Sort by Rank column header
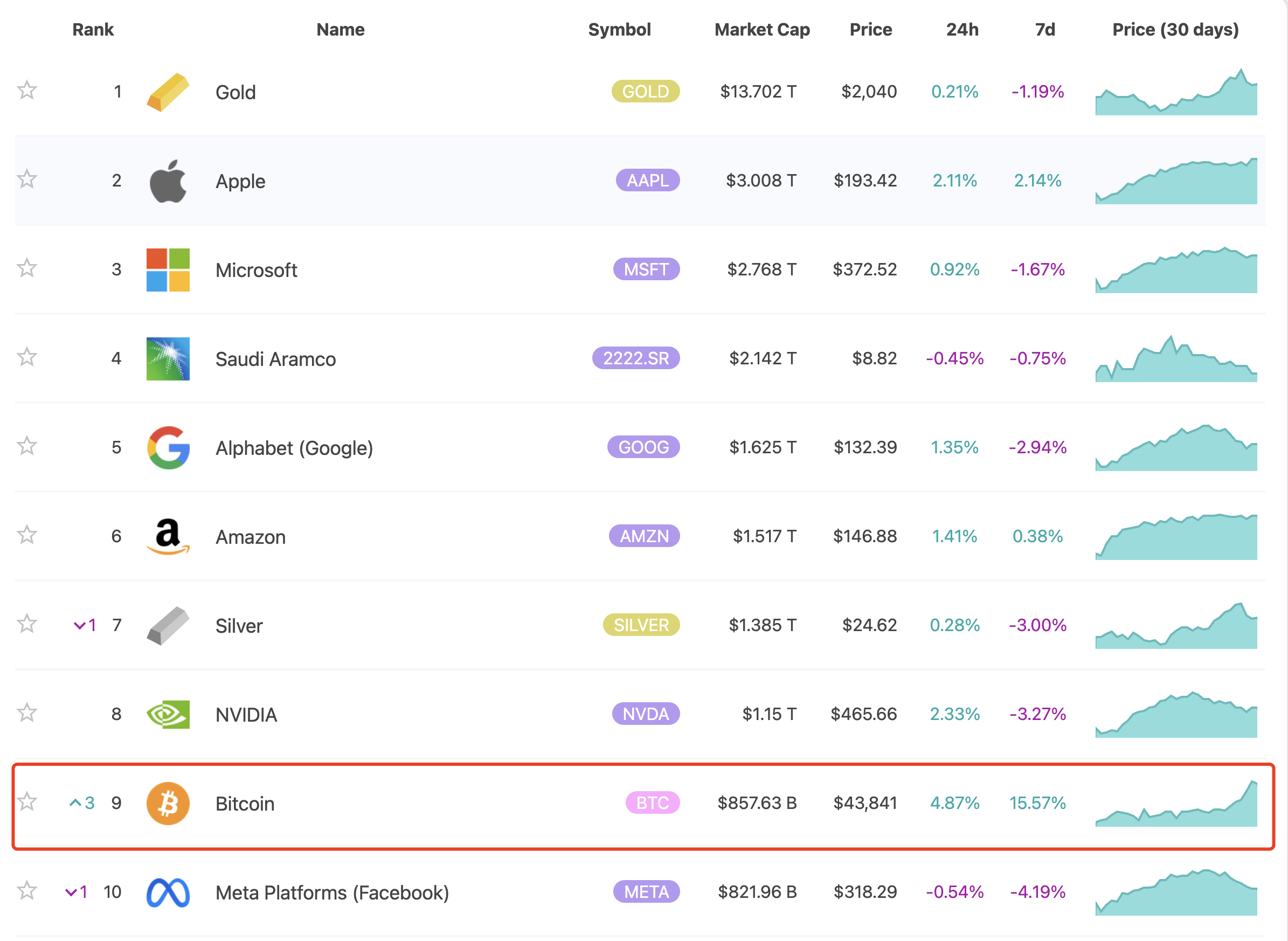 (93, 30)
